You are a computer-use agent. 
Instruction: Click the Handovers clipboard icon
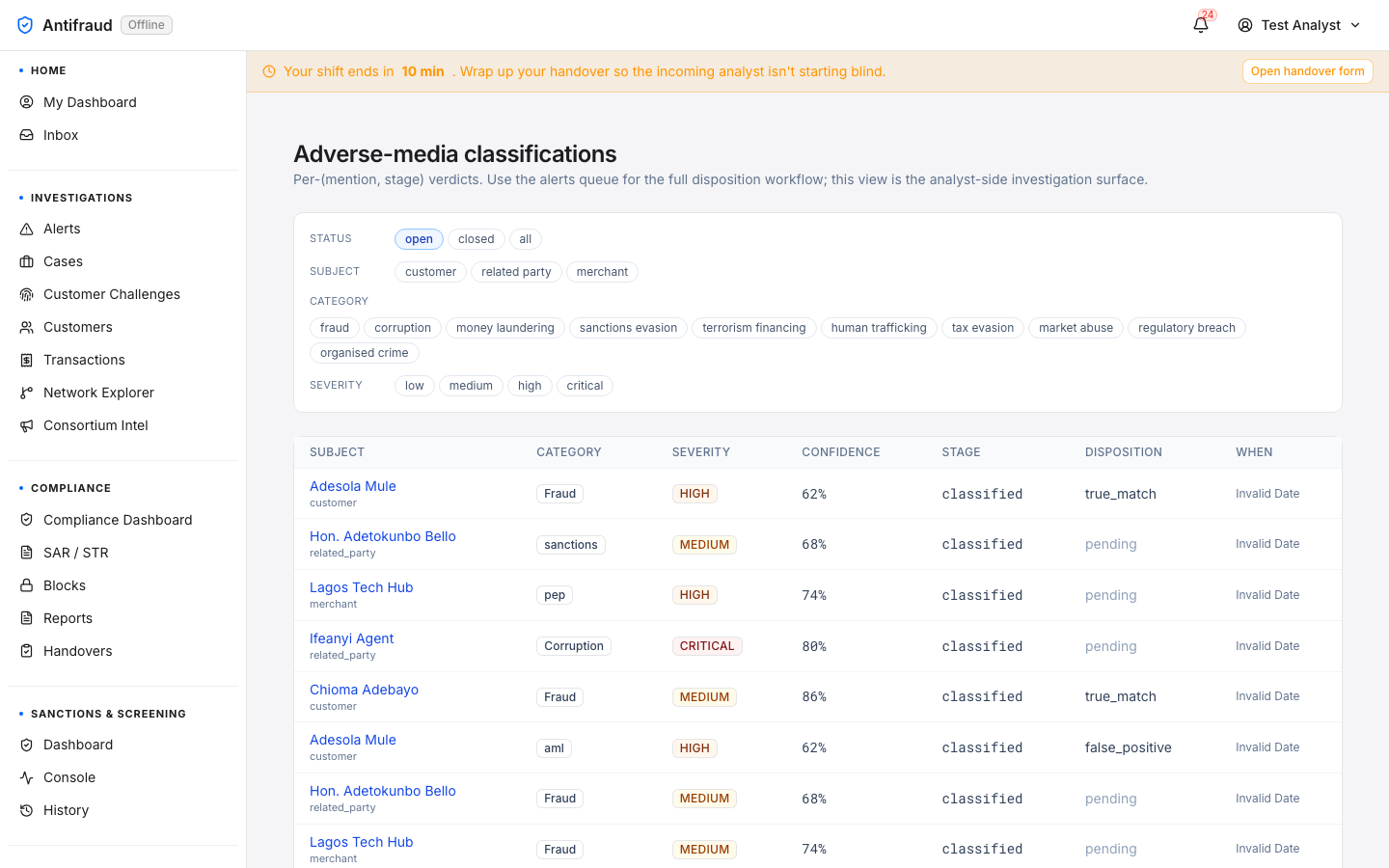click(27, 651)
